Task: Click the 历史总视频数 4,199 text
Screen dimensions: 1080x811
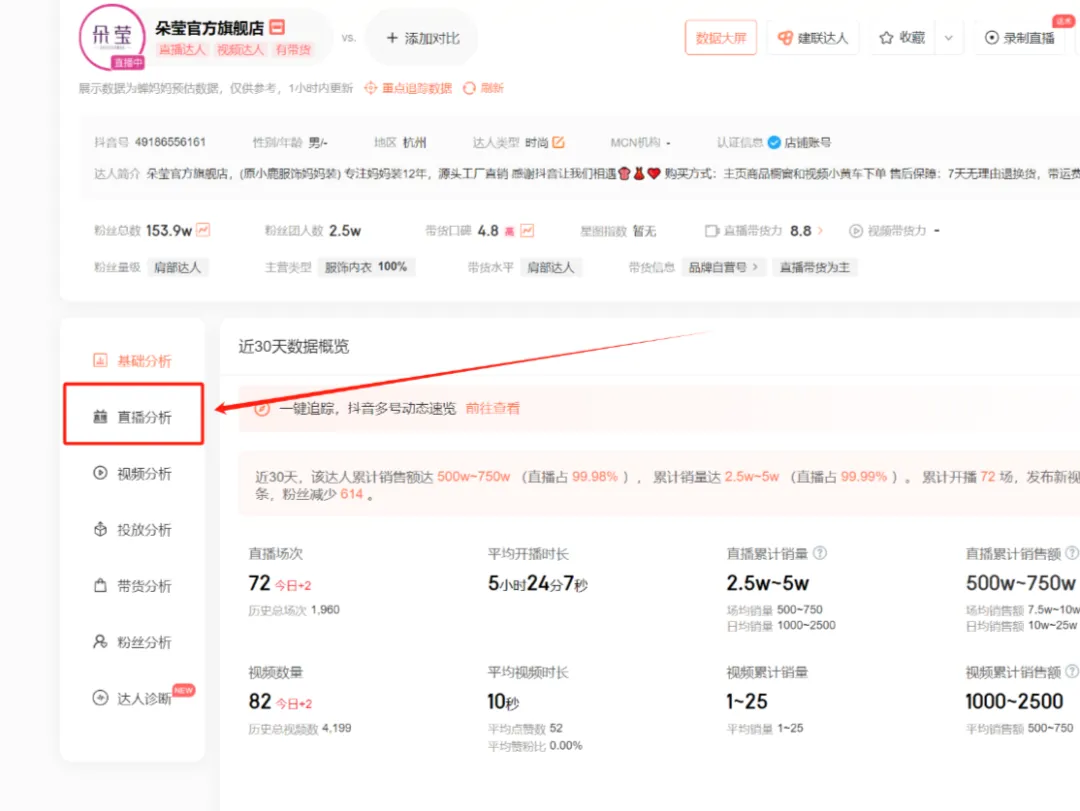Action: [x=300, y=728]
